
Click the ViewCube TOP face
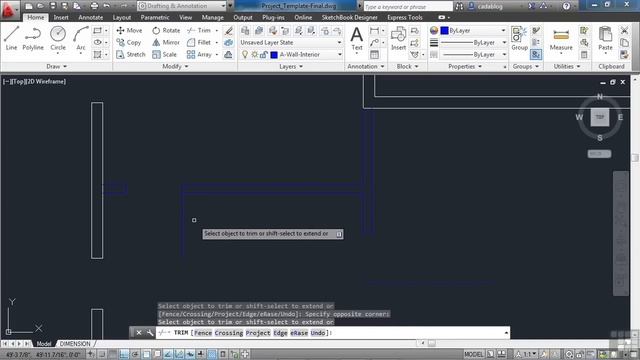600,117
